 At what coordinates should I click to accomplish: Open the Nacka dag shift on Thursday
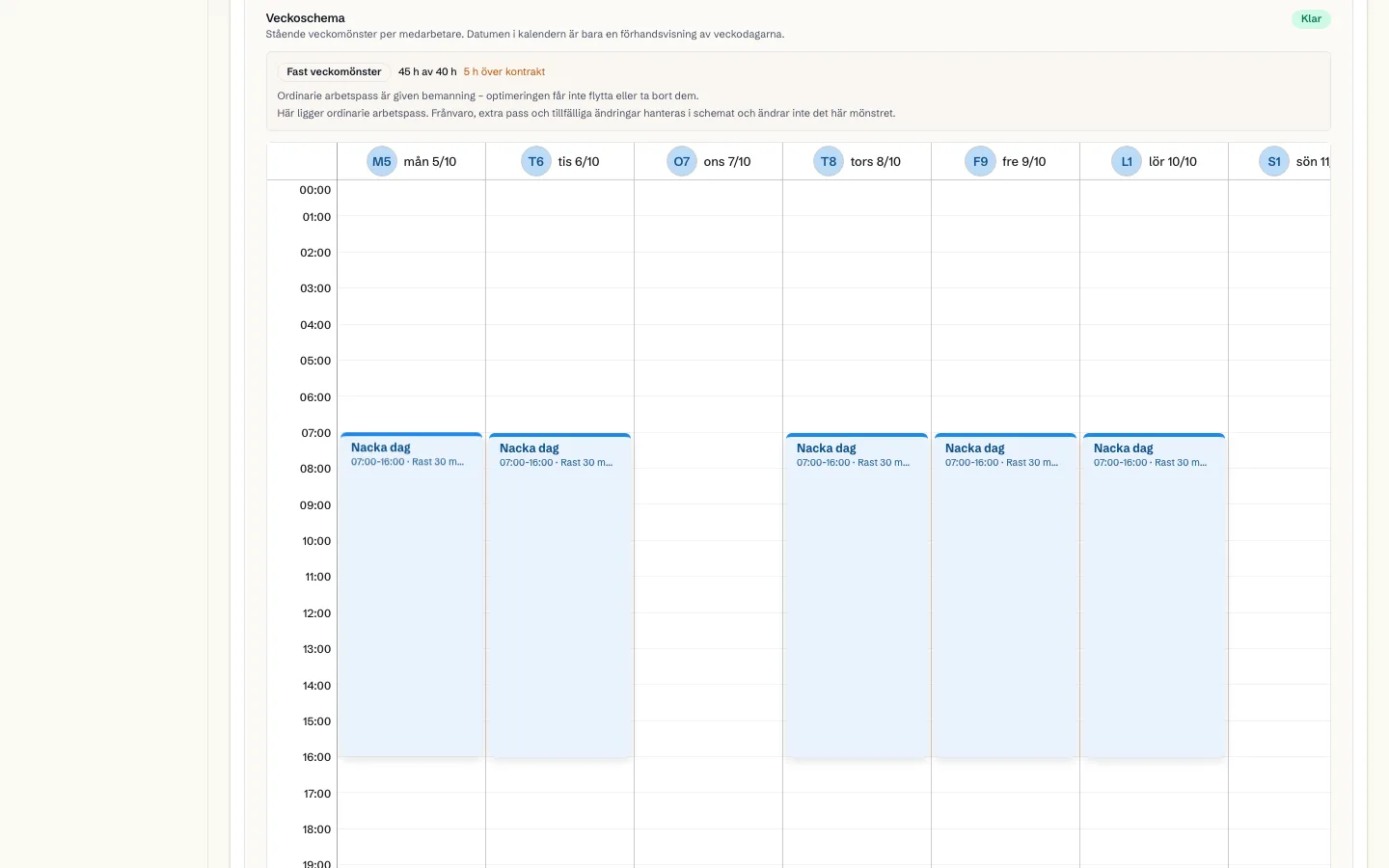click(x=857, y=595)
